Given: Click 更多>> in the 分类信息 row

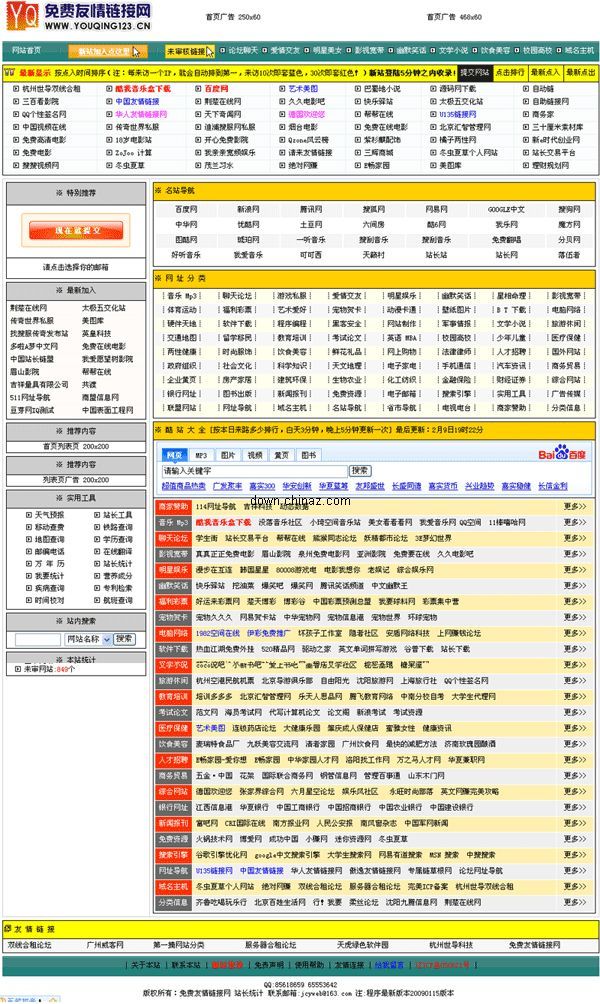Looking at the screenshot, I should [x=574, y=902].
